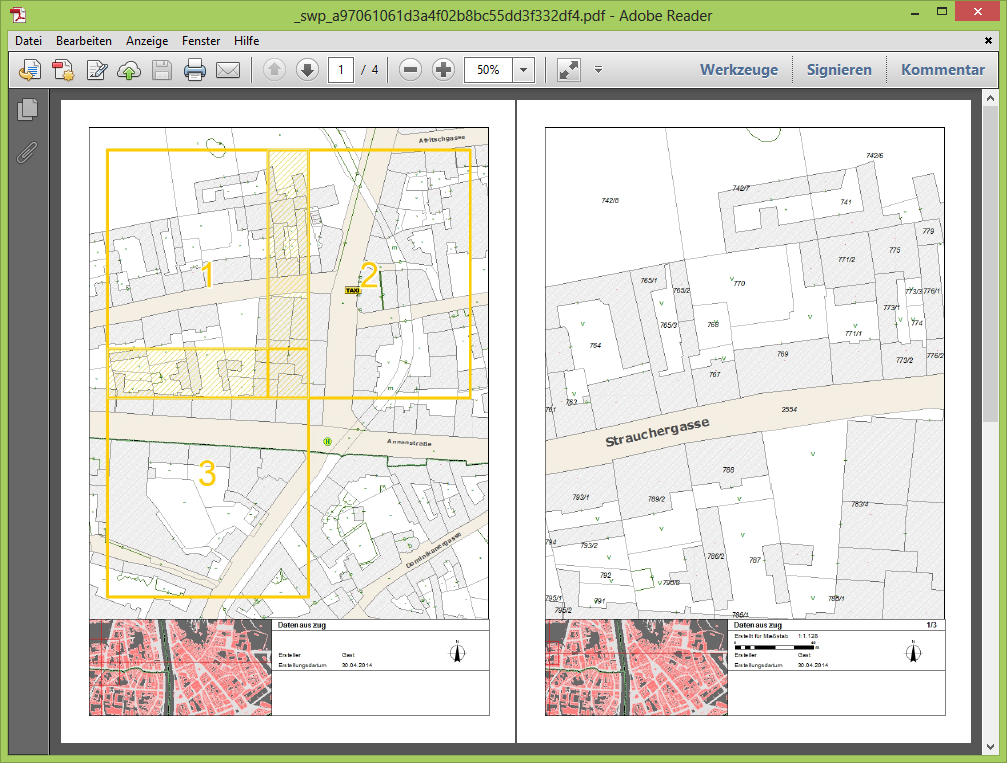This screenshot has height=763, width=1007.
Task: Toggle the page thumbnails side panel
Action: [x=28, y=110]
